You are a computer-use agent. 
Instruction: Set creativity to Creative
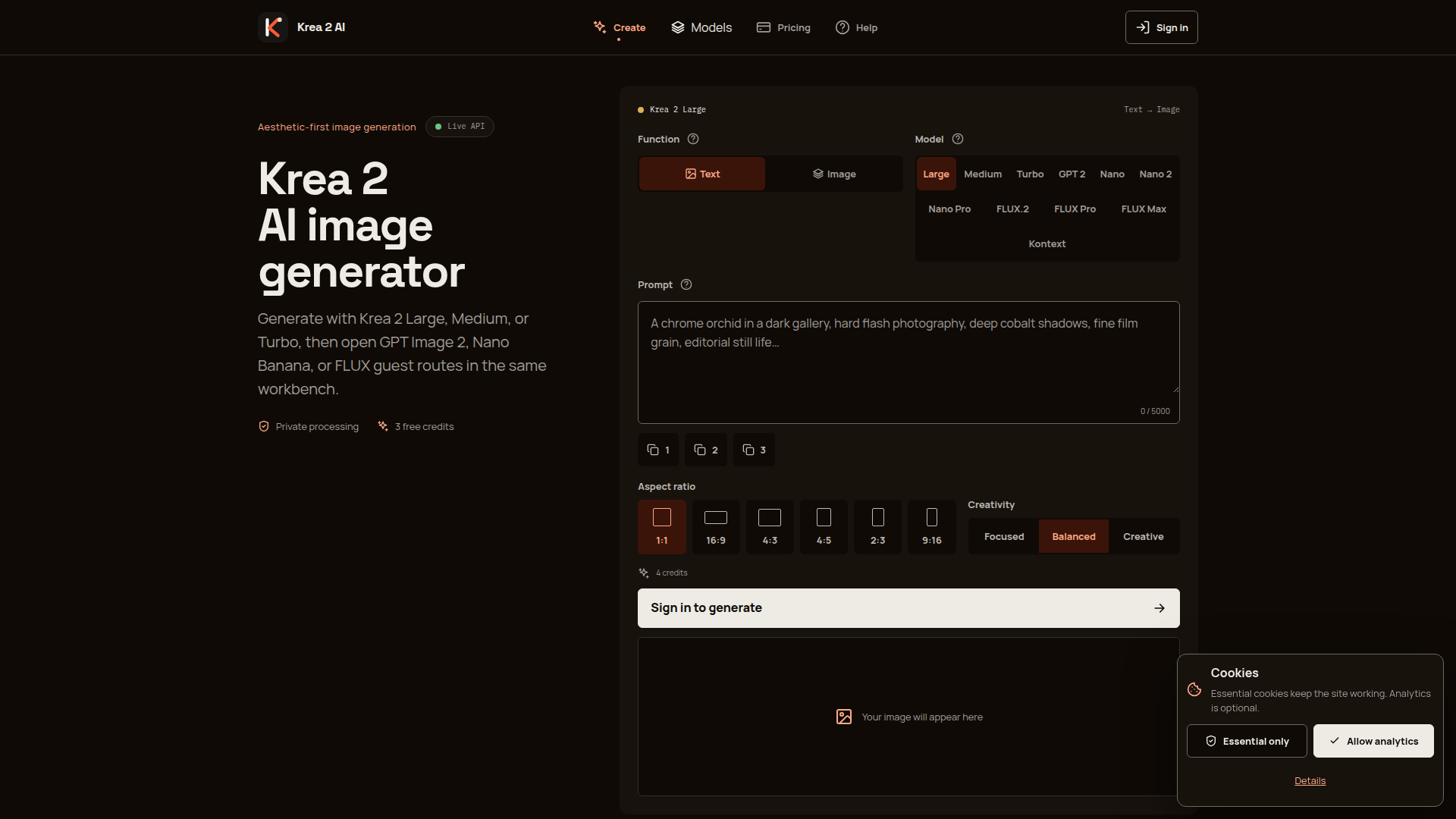(1144, 536)
